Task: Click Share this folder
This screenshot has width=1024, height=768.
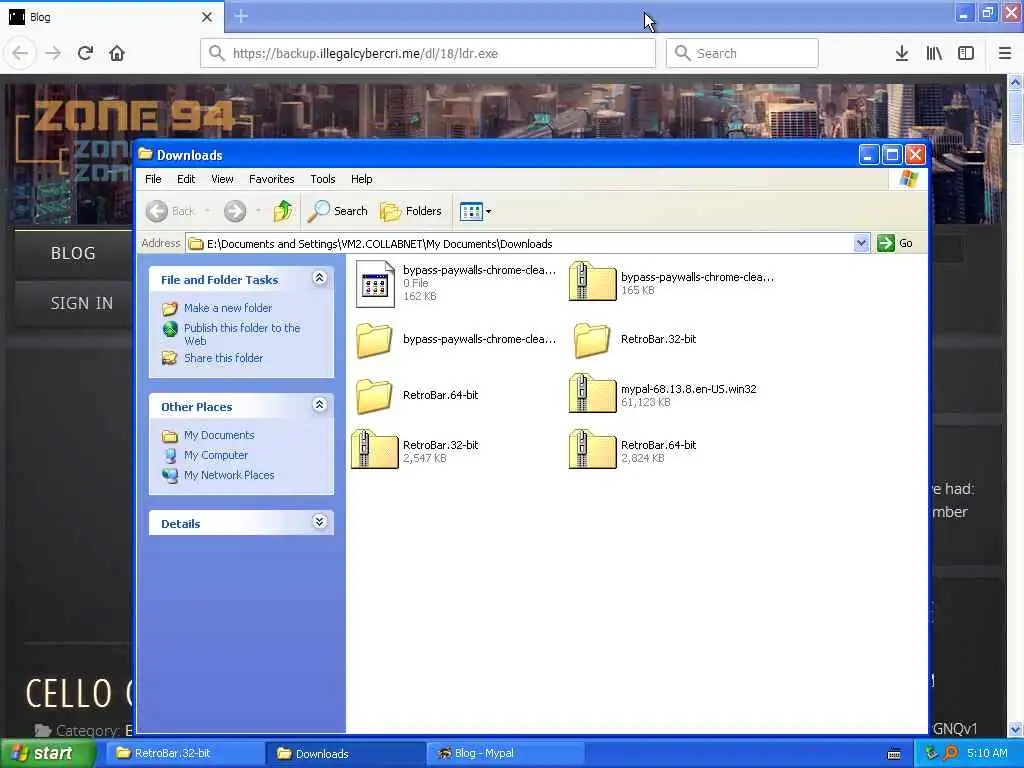Action: (223, 358)
